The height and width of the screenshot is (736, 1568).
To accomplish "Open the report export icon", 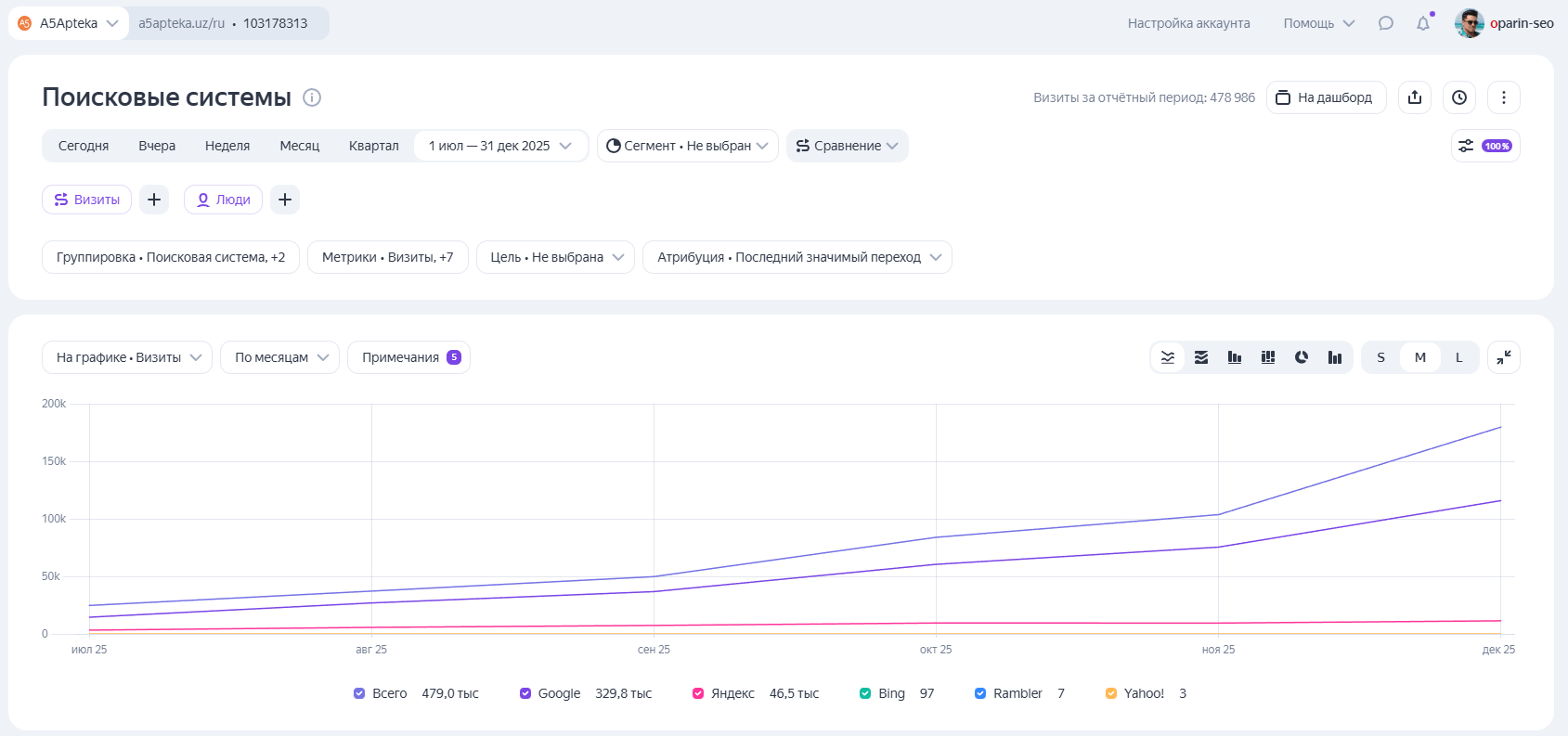I will (1415, 97).
